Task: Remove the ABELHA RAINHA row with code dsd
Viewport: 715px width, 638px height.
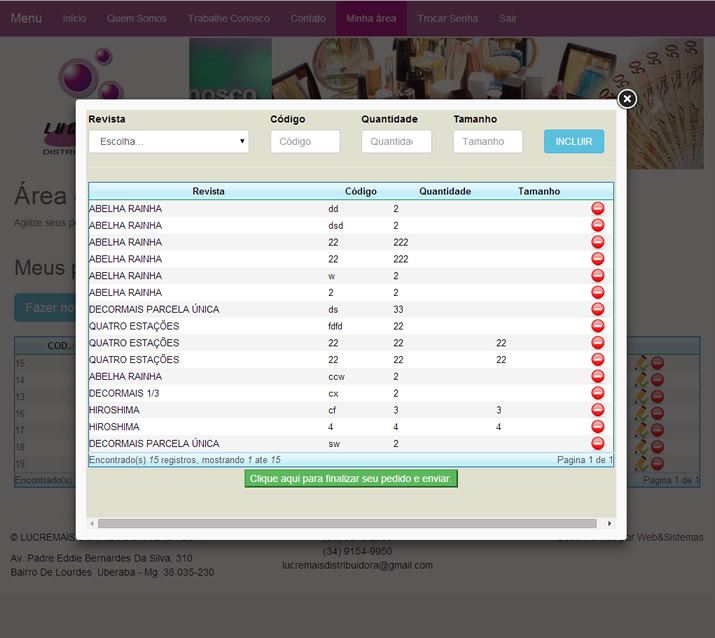Action: coord(597,225)
